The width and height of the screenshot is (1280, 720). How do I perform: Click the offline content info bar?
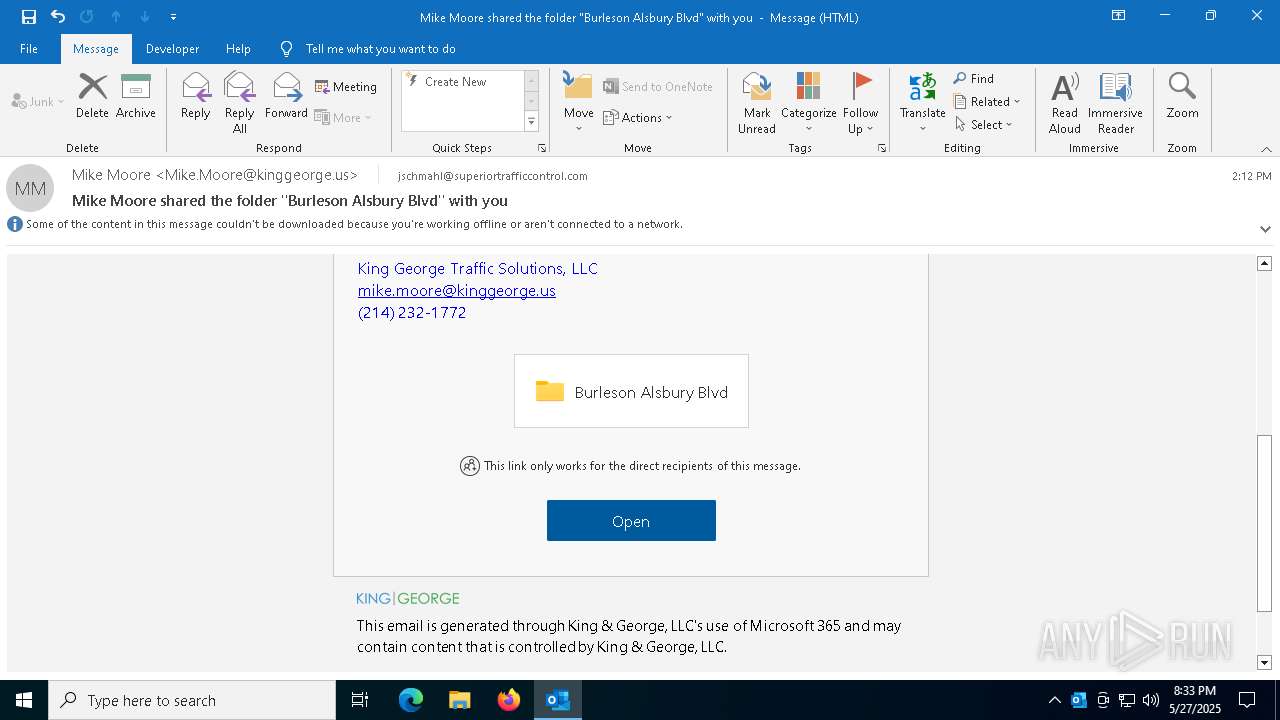345,224
